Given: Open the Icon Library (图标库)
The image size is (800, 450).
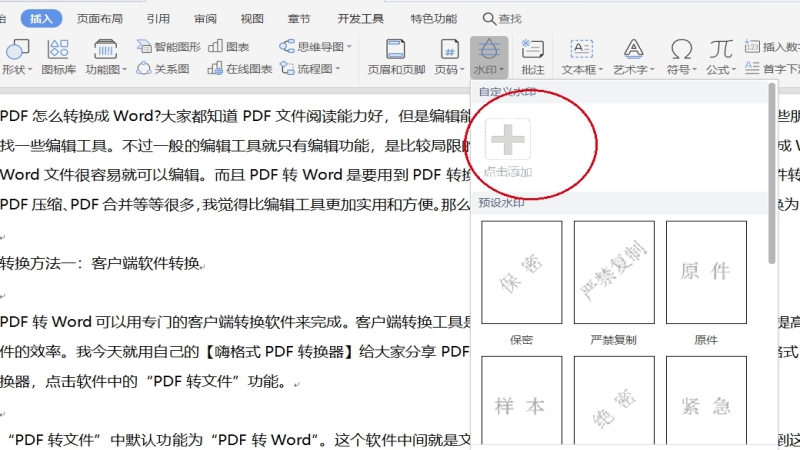Looking at the screenshot, I should click(x=58, y=57).
